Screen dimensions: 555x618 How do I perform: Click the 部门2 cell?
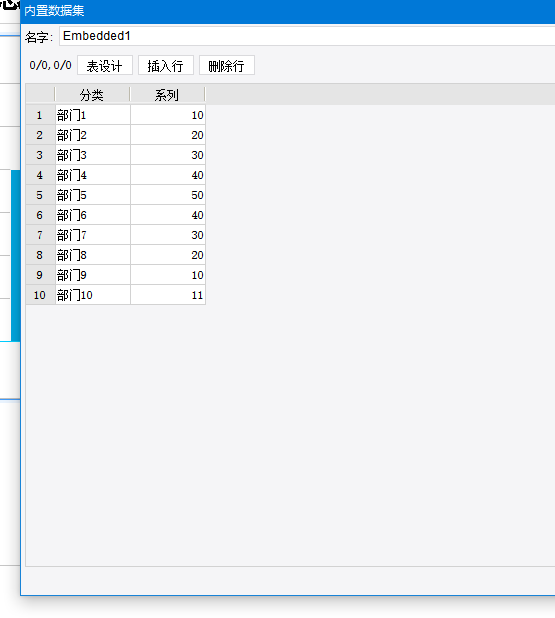pos(93,135)
